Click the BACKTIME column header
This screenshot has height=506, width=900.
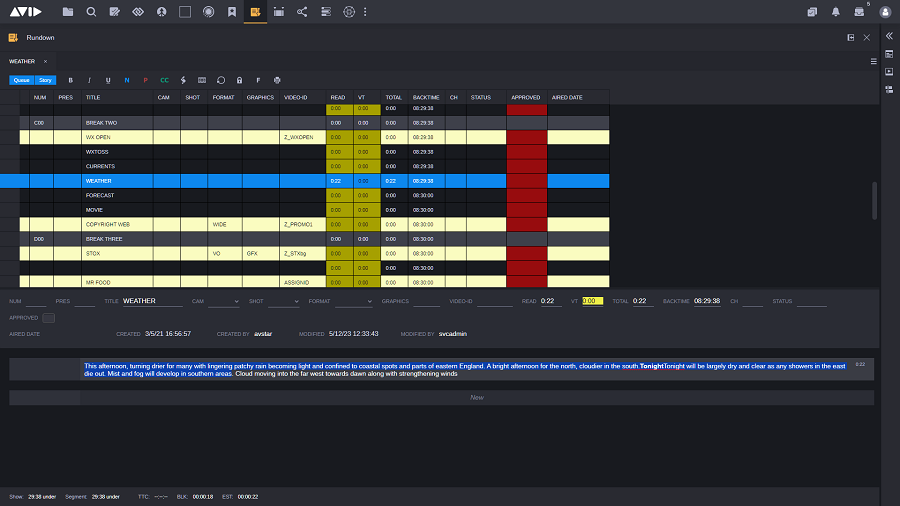tap(426, 98)
